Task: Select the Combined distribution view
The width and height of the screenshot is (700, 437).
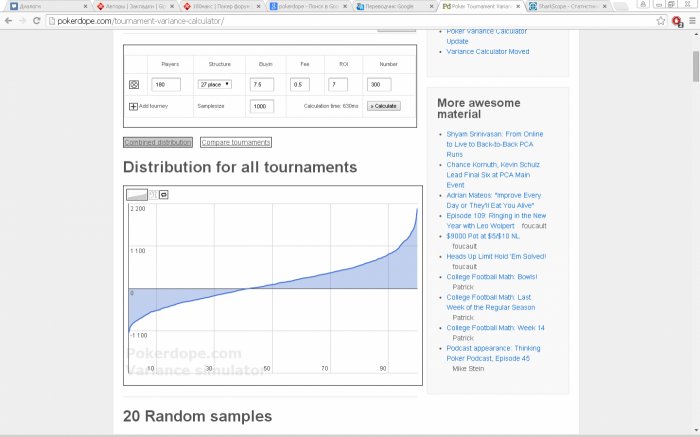Action: pyautogui.click(x=158, y=142)
